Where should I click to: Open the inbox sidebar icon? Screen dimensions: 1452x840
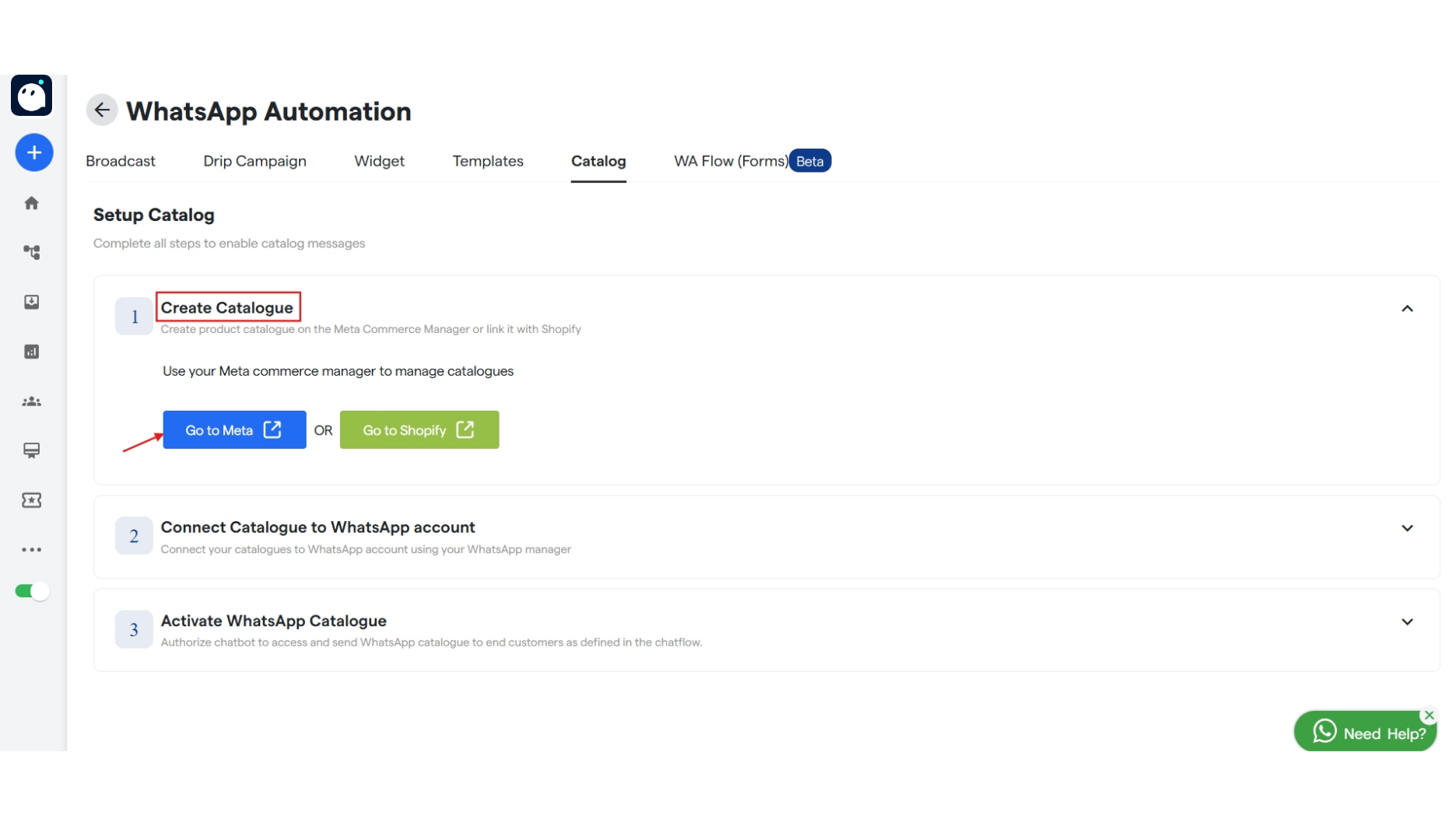(x=31, y=303)
